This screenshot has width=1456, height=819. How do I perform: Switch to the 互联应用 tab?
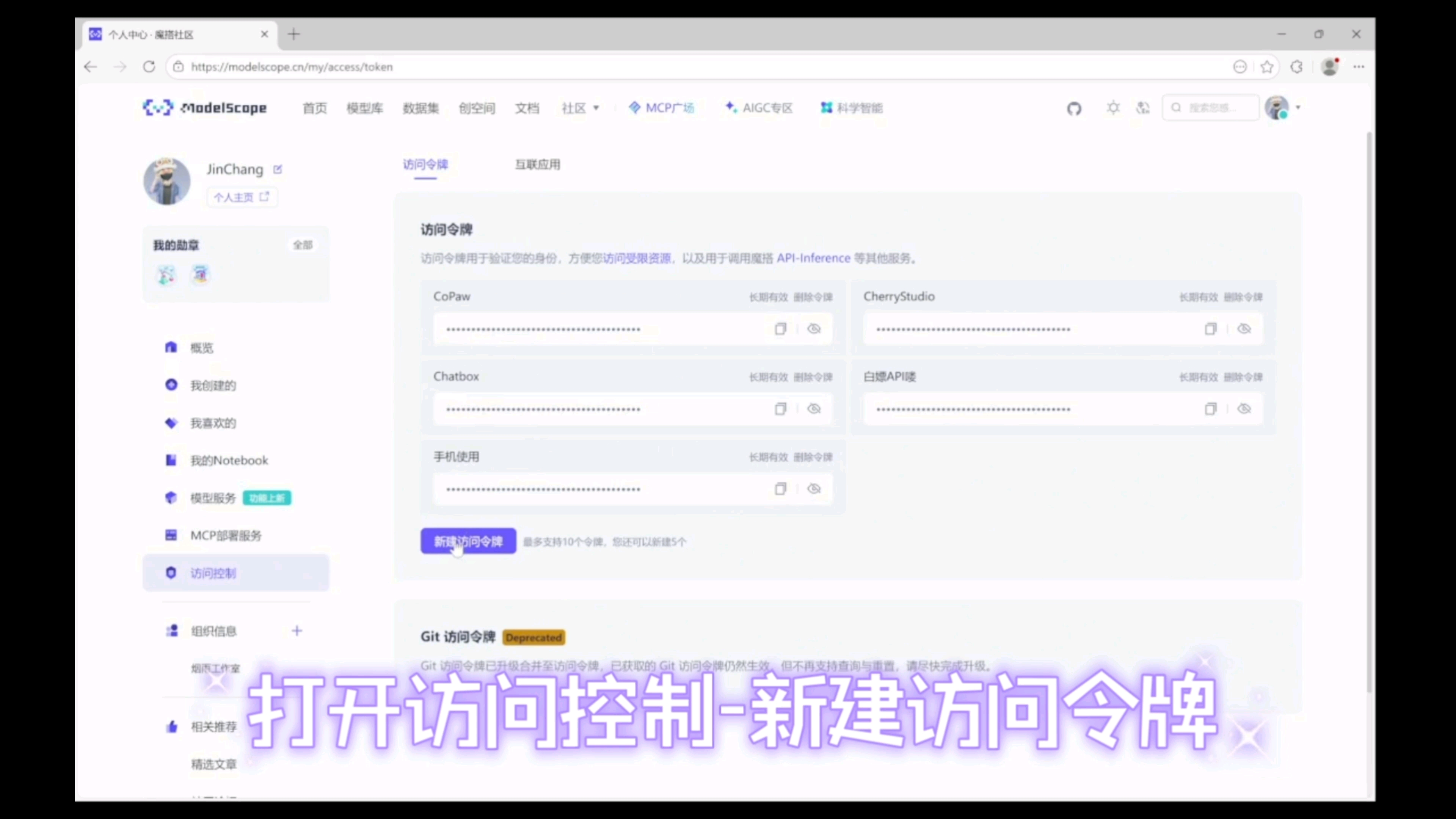537,165
